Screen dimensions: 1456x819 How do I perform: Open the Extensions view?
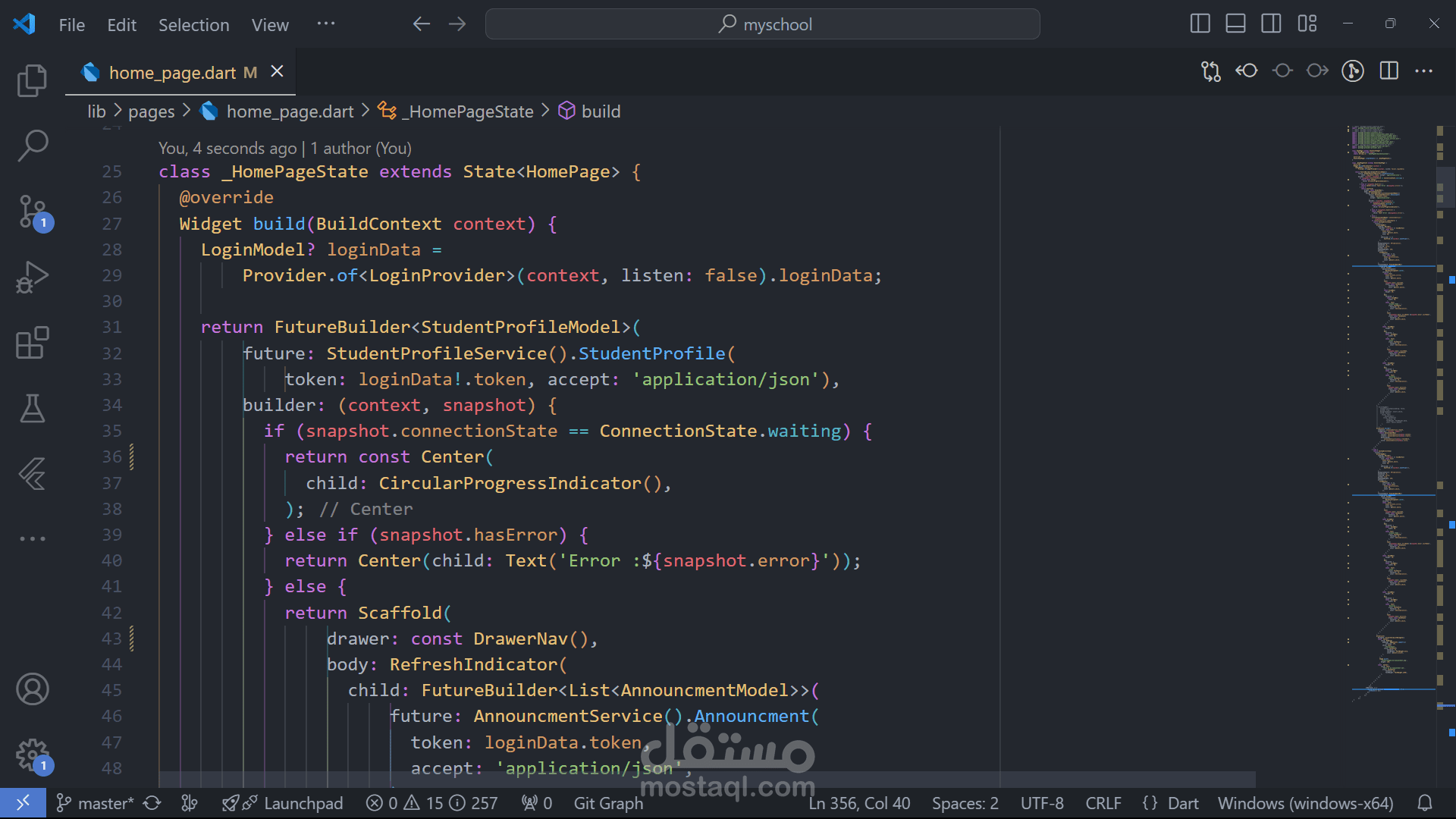[32, 343]
